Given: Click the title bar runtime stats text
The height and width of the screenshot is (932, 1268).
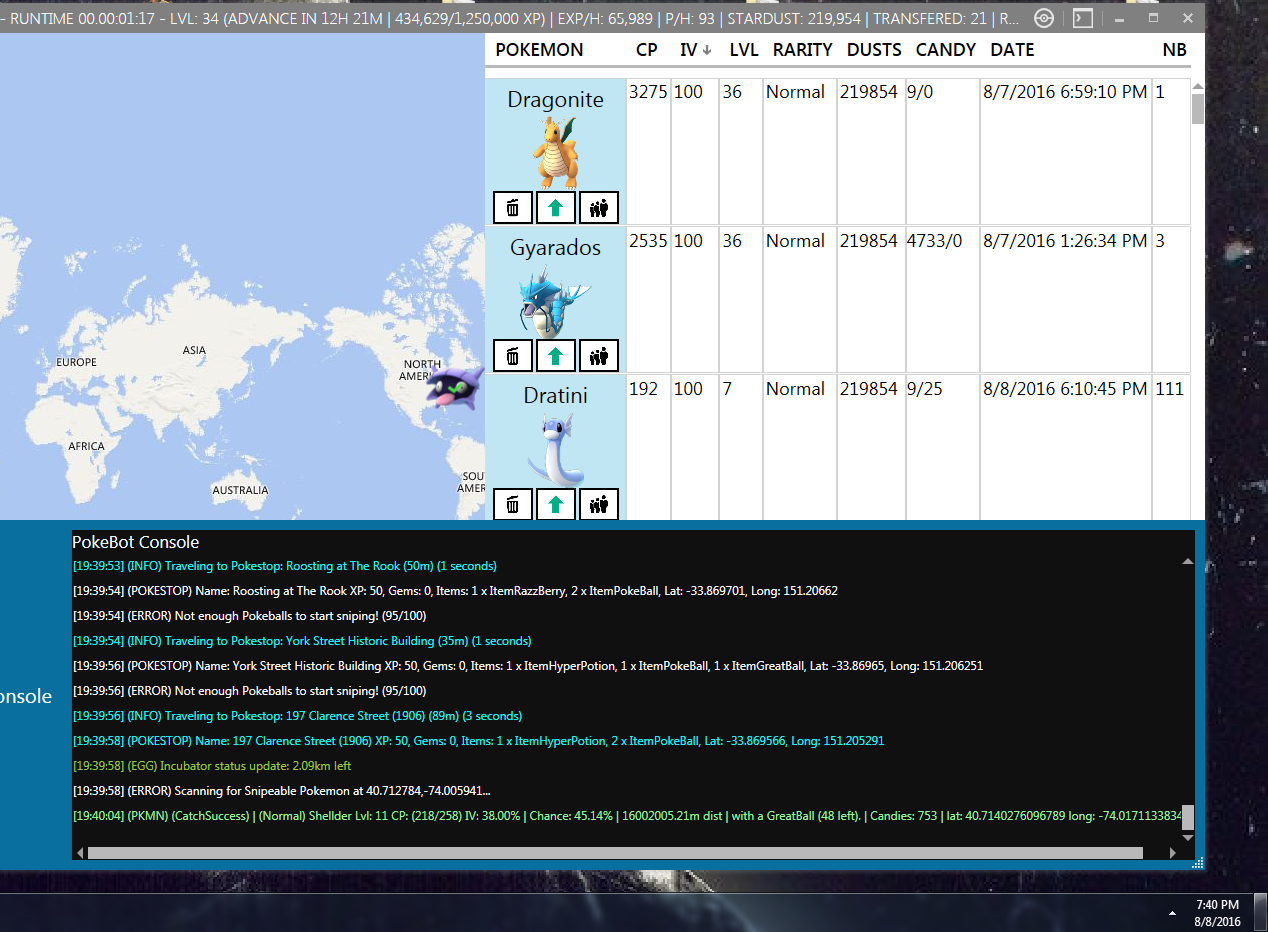Looking at the screenshot, I should tap(512, 17).
